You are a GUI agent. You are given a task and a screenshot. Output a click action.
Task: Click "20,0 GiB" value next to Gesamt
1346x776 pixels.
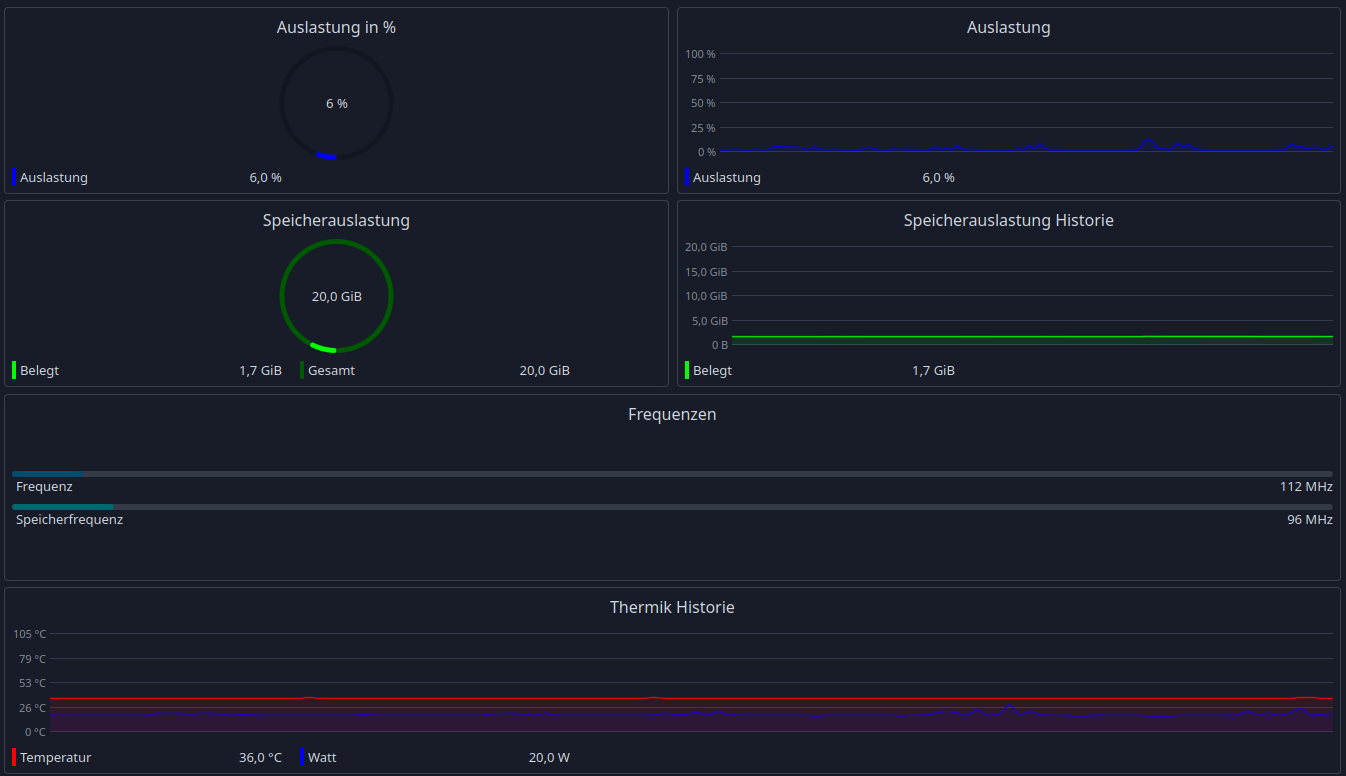tap(544, 371)
